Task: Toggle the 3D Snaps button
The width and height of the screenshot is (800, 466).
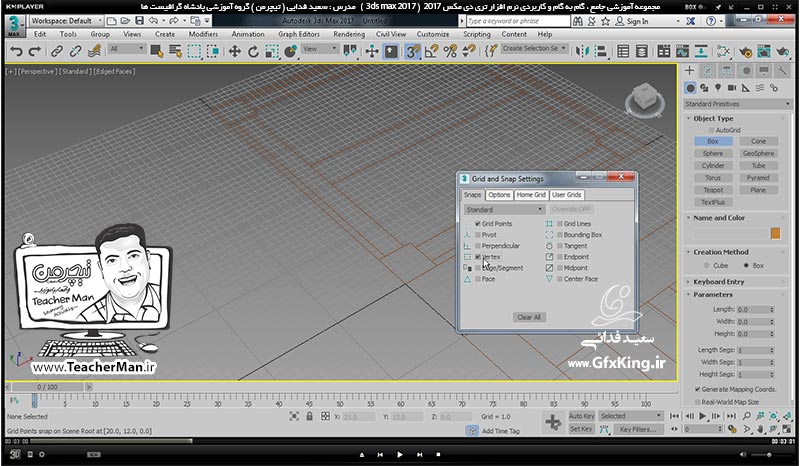Action: [412, 51]
